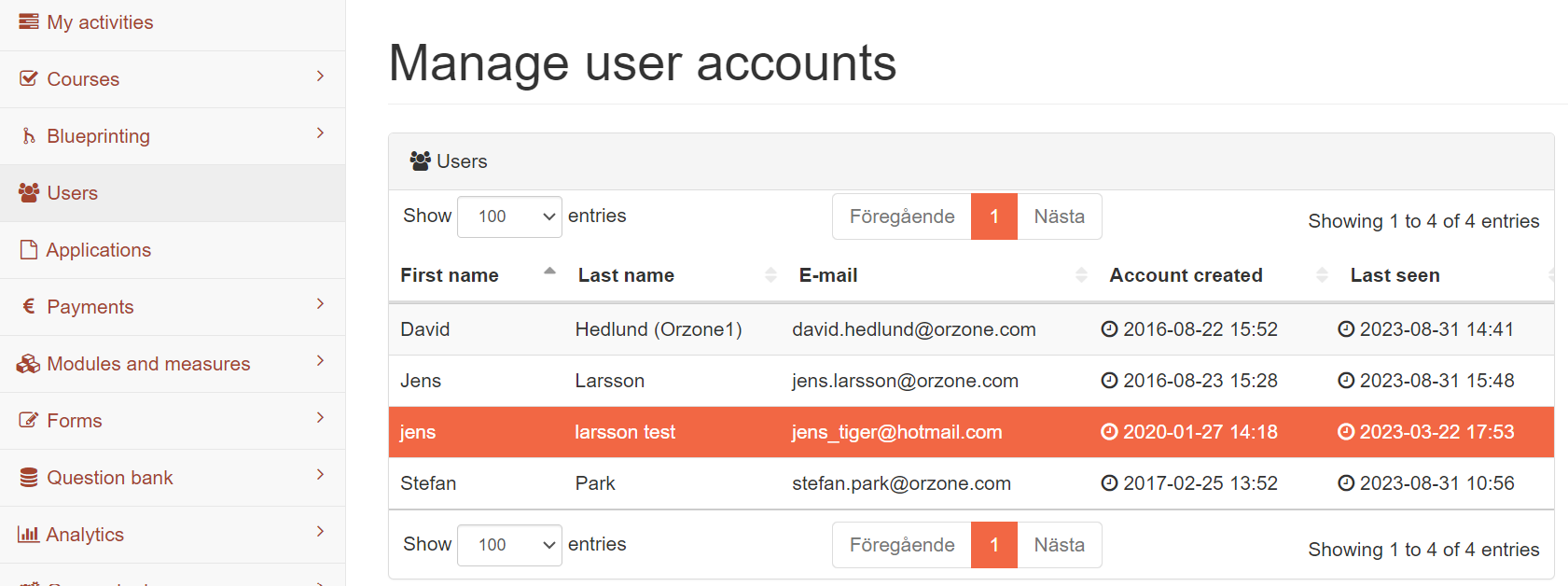Click the Payments euro icon

29,306
